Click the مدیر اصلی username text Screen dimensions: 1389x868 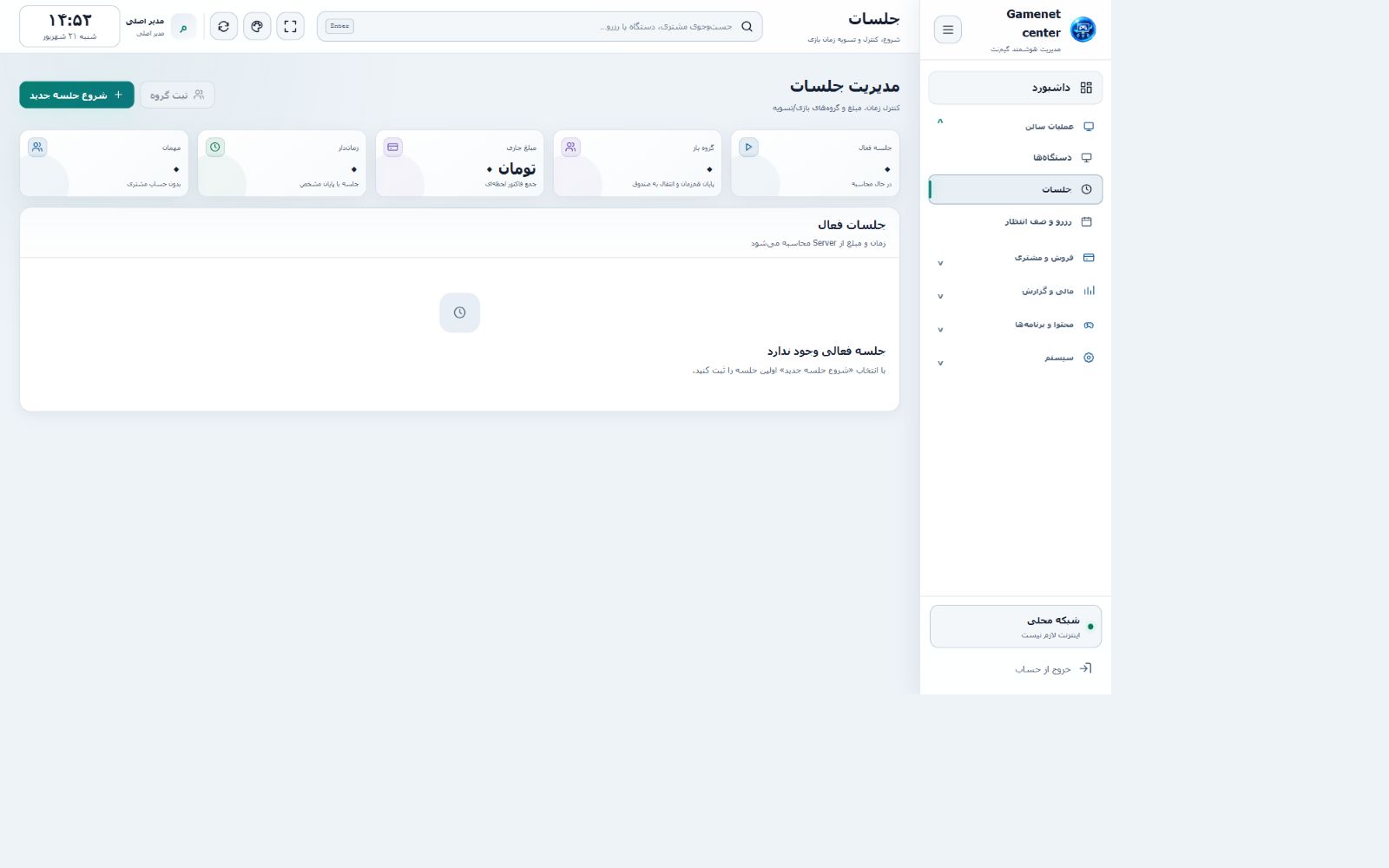click(145, 21)
